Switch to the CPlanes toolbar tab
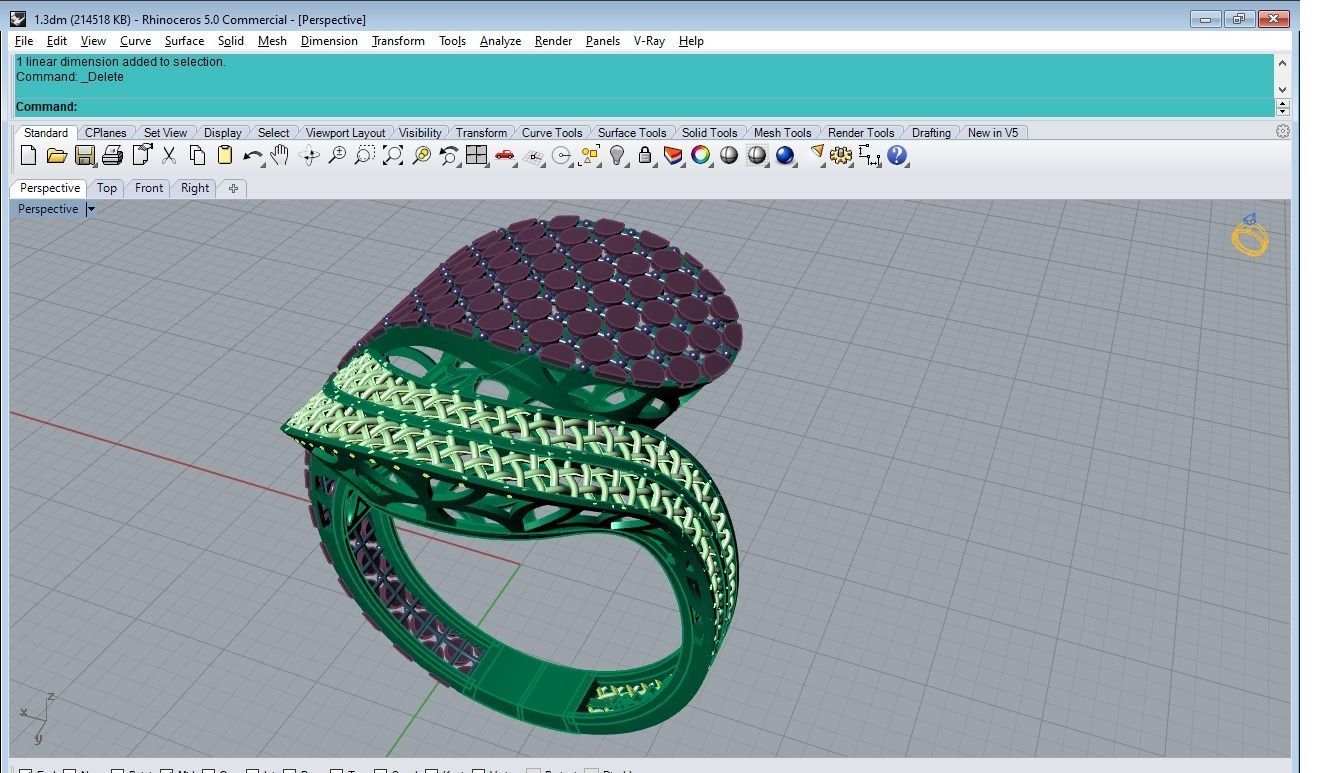The width and height of the screenshot is (1321, 773). coord(105,132)
